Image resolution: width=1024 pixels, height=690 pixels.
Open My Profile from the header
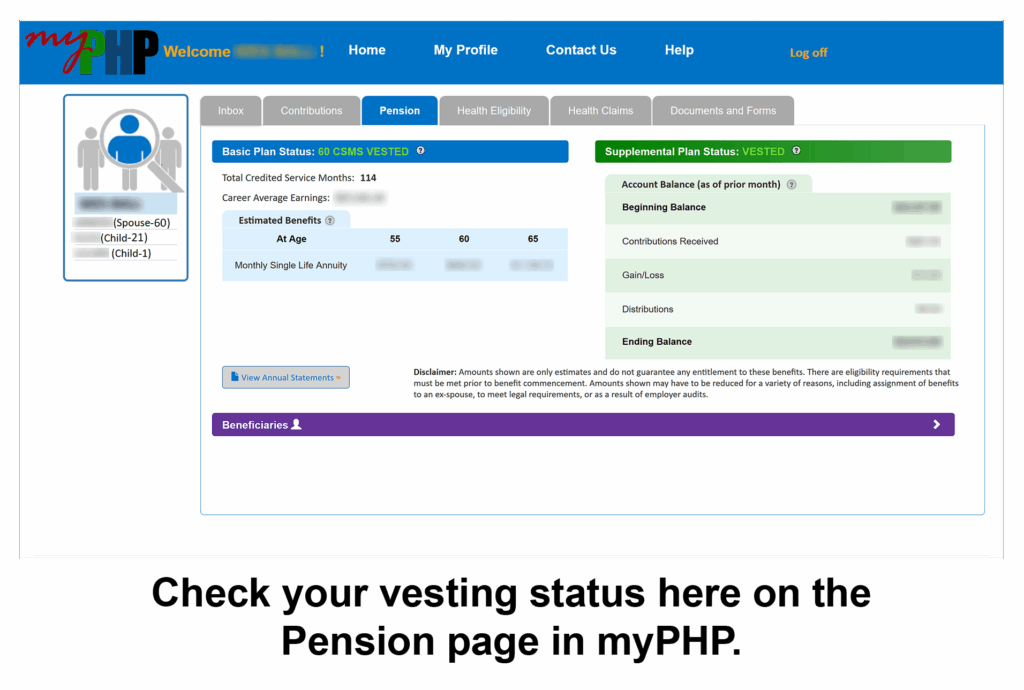465,50
